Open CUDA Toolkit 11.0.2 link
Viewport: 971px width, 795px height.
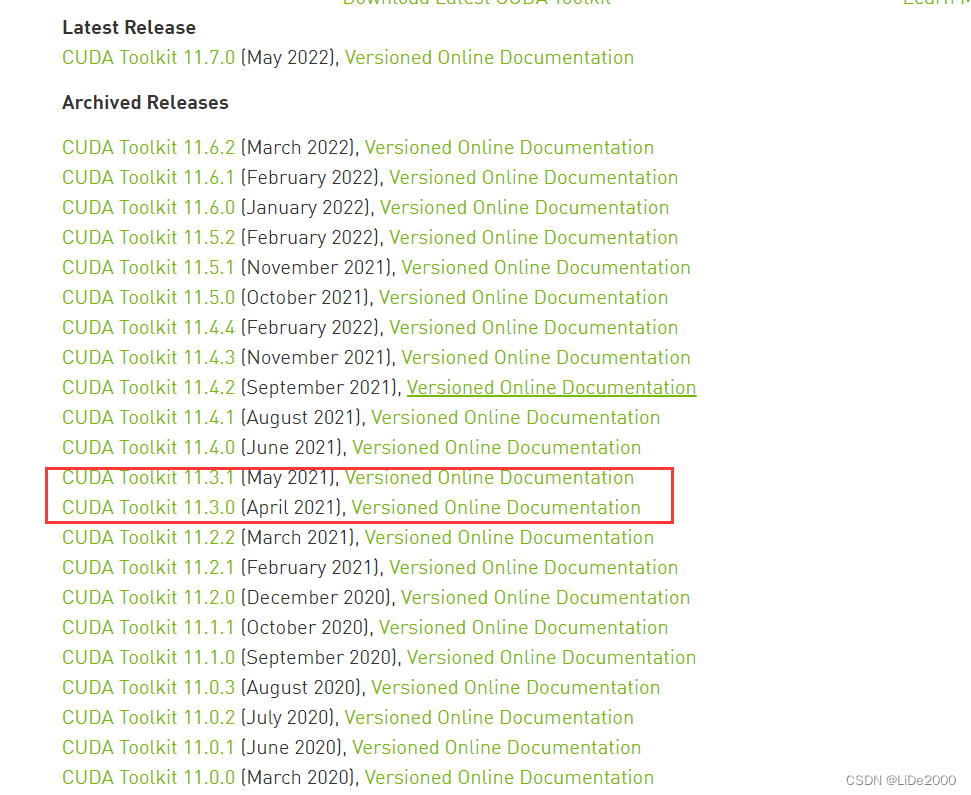pos(149,718)
